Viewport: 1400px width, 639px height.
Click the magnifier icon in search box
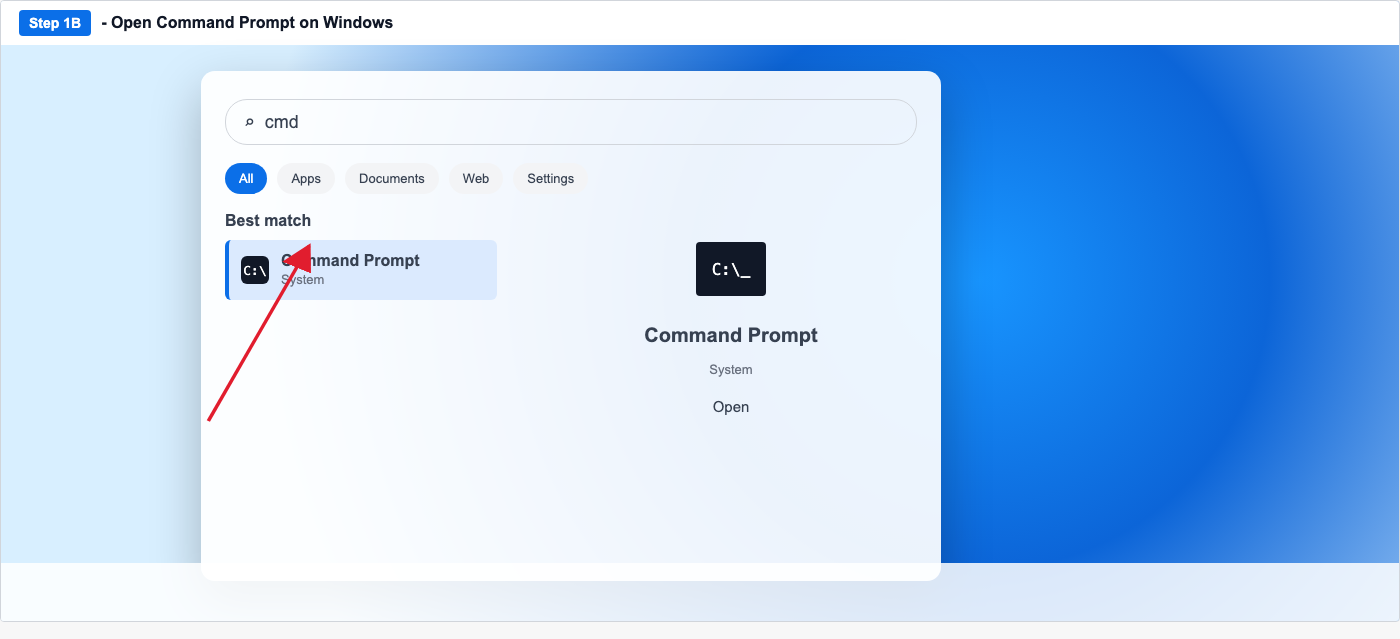point(249,122)
